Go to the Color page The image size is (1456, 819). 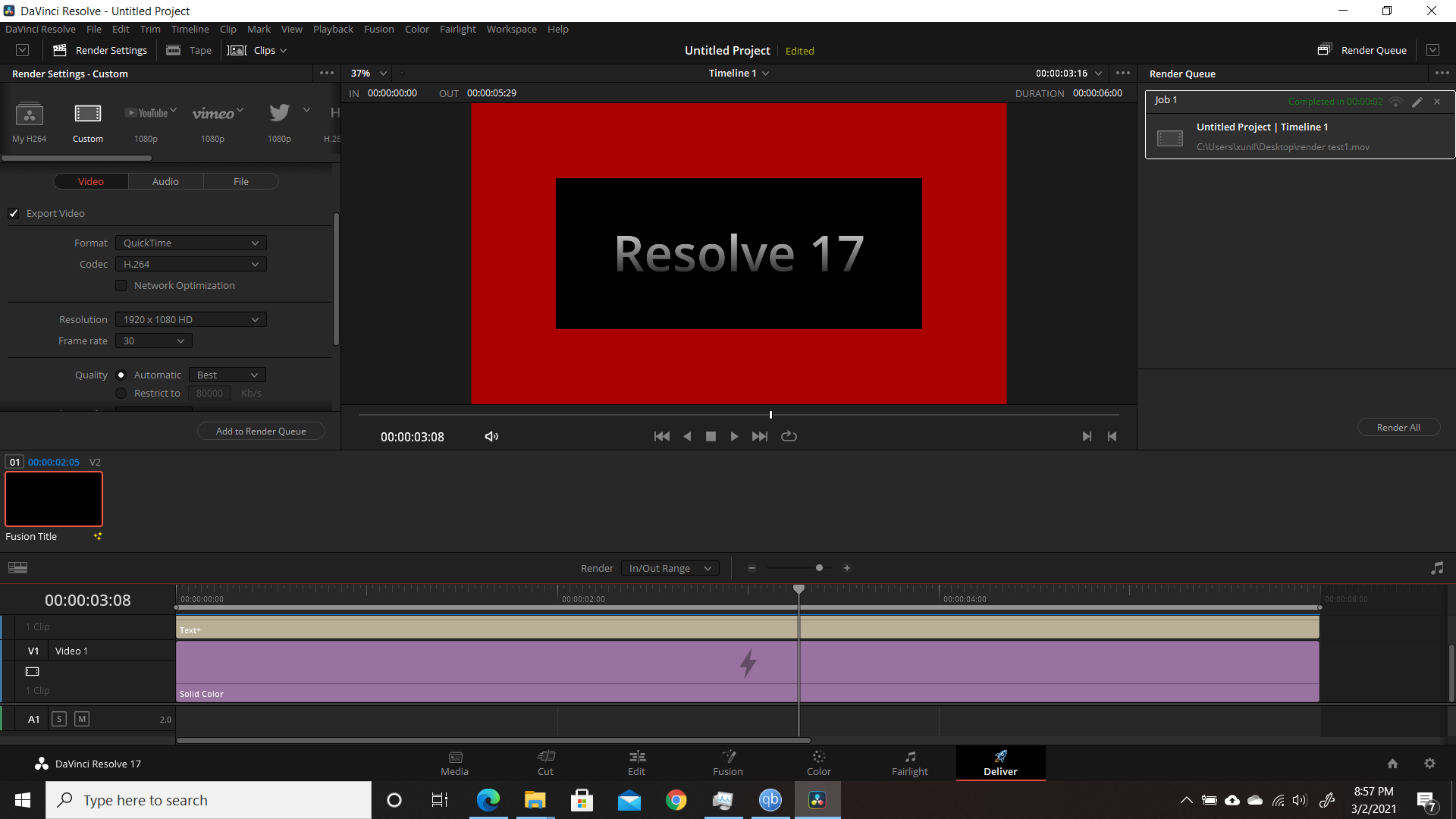point(819,763)
